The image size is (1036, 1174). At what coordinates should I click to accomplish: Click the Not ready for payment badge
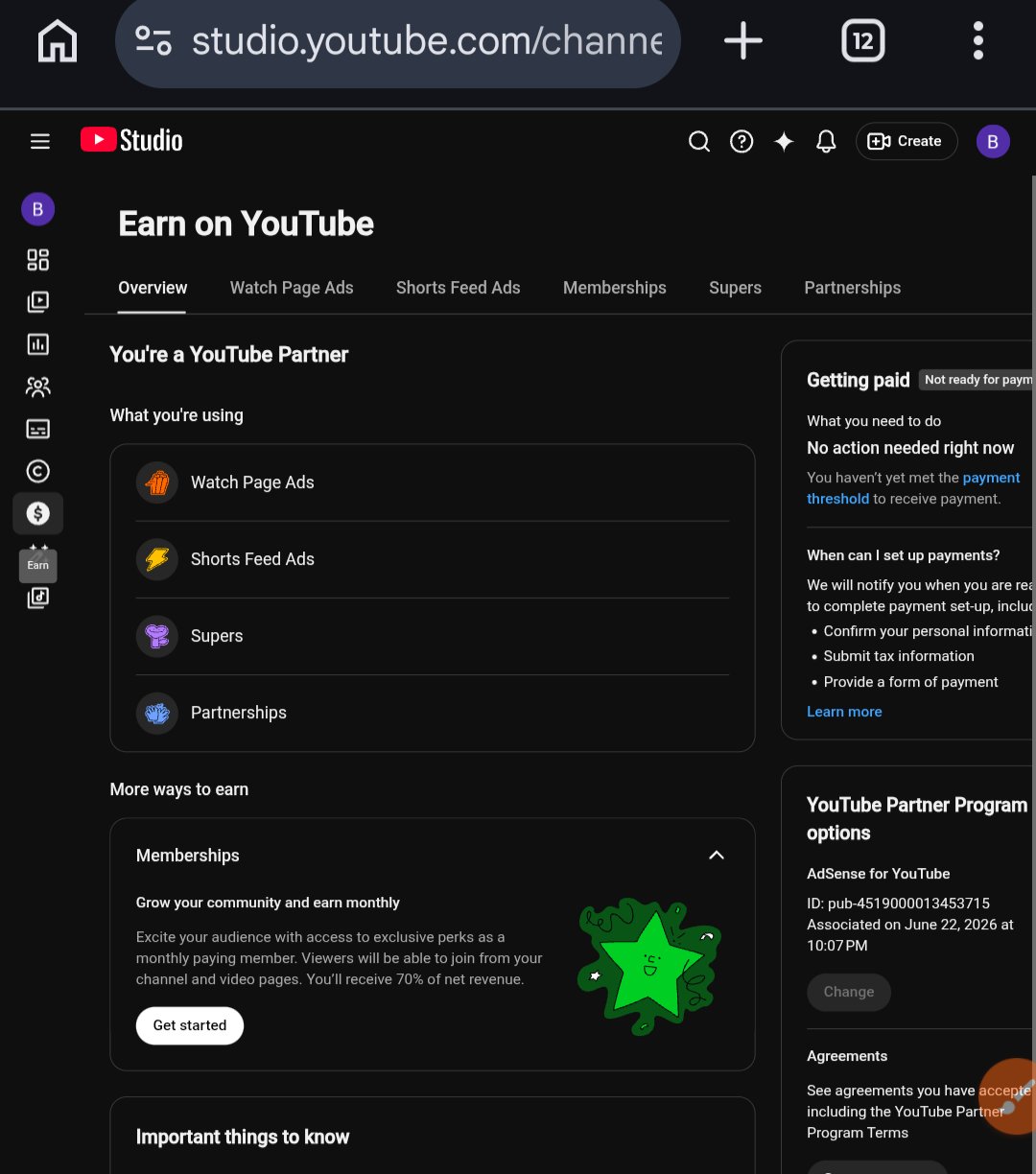coord(977,380)
